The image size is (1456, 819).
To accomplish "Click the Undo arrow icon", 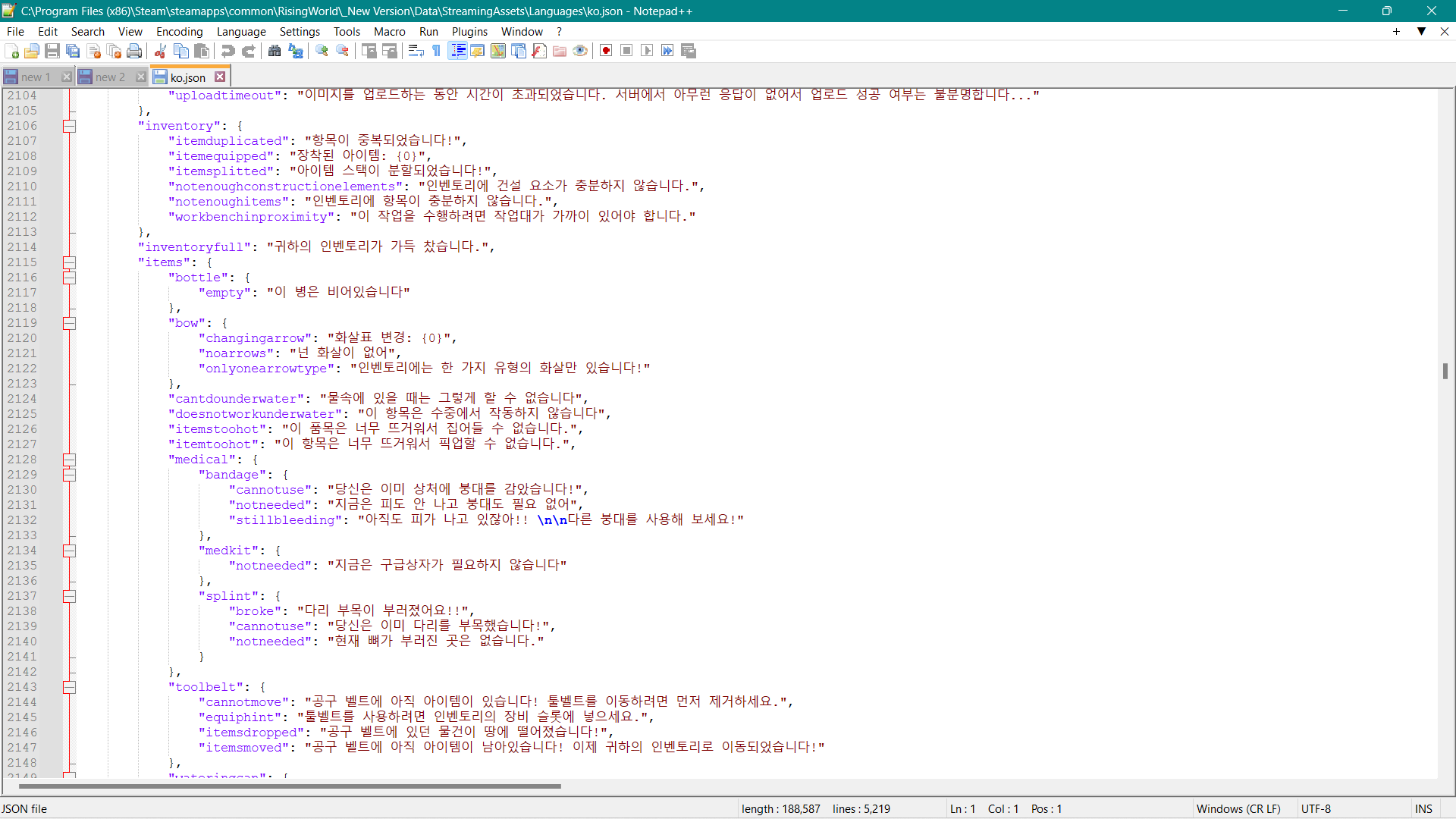I will (227, 51).
